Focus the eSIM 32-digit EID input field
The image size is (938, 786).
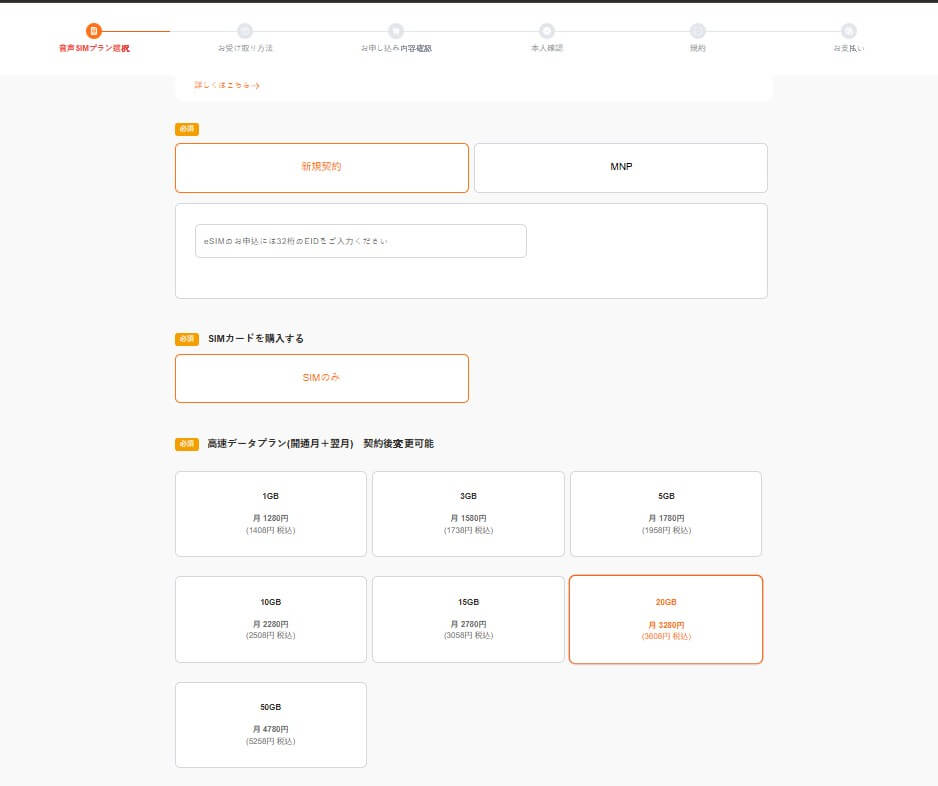click(x=360, y=241)
